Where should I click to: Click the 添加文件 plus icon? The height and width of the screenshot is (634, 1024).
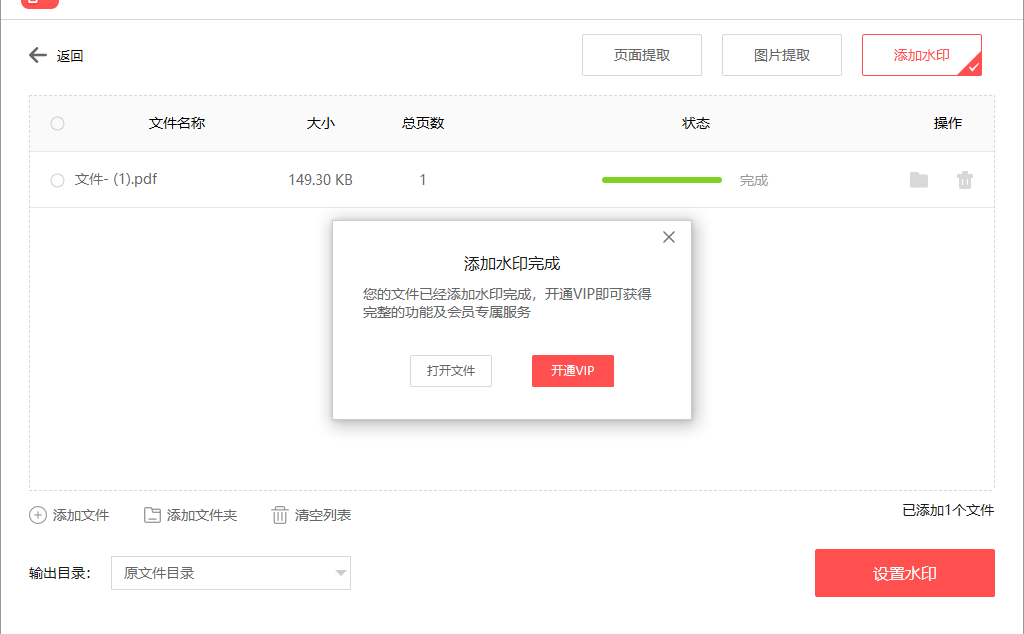(x=38, y=515)
